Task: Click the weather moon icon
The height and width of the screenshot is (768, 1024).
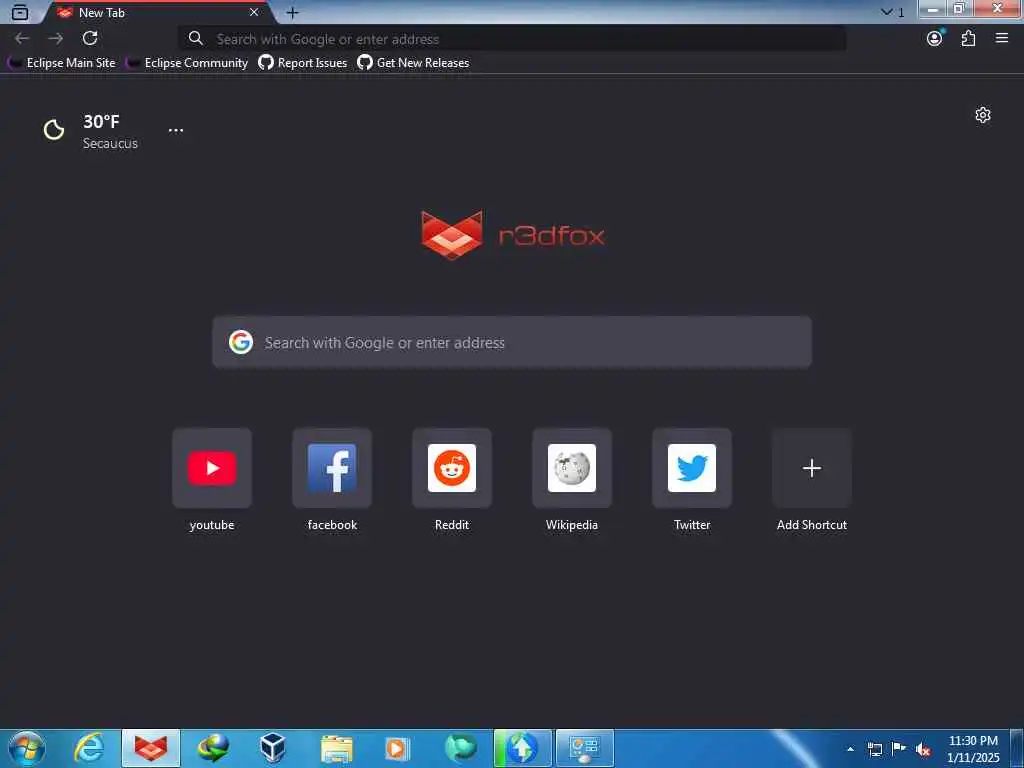Action: coord(54,130)
